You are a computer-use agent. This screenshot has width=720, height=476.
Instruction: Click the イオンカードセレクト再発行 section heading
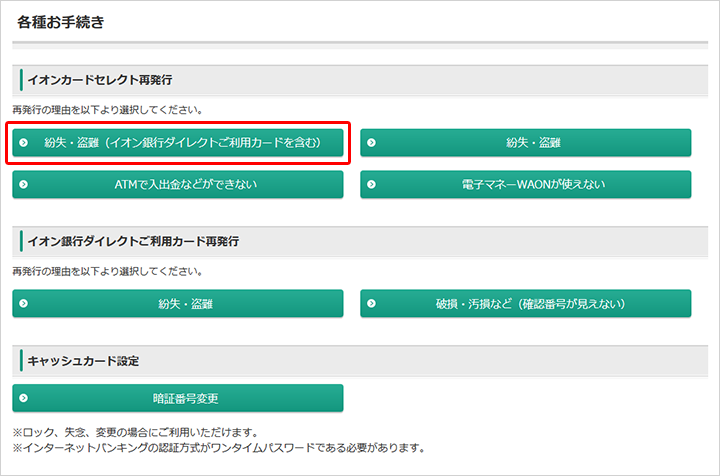tap(100, 80)
